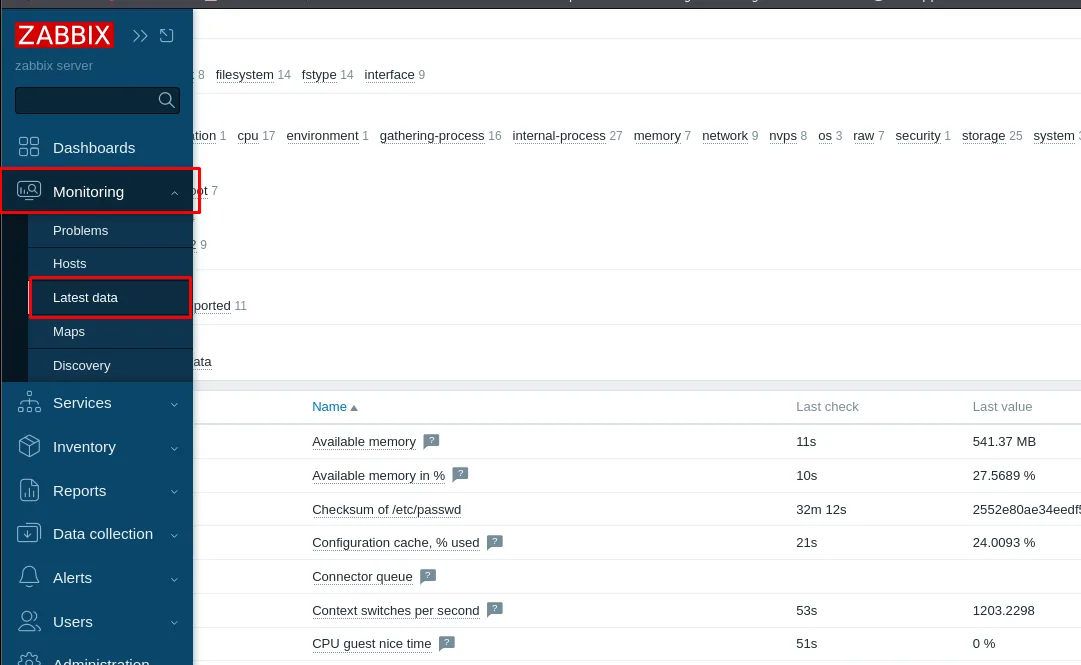Filter by fstype tag
This screenshot has width=1081, height=665.
(319, 74)
